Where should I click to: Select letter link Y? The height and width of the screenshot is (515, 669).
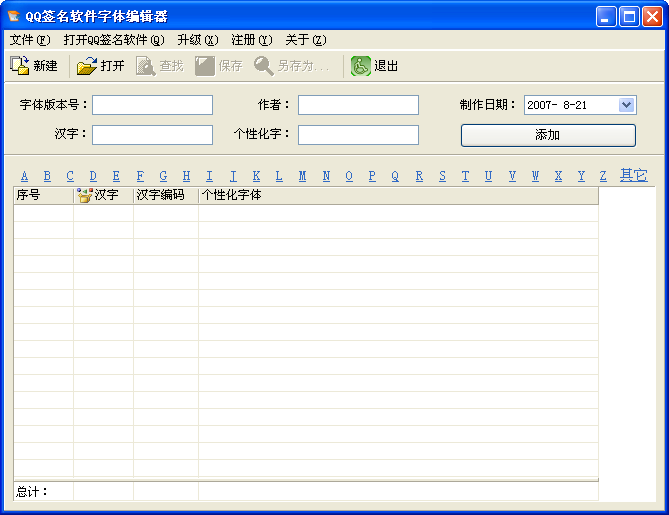pyautogui.click(x=582, y=176)
